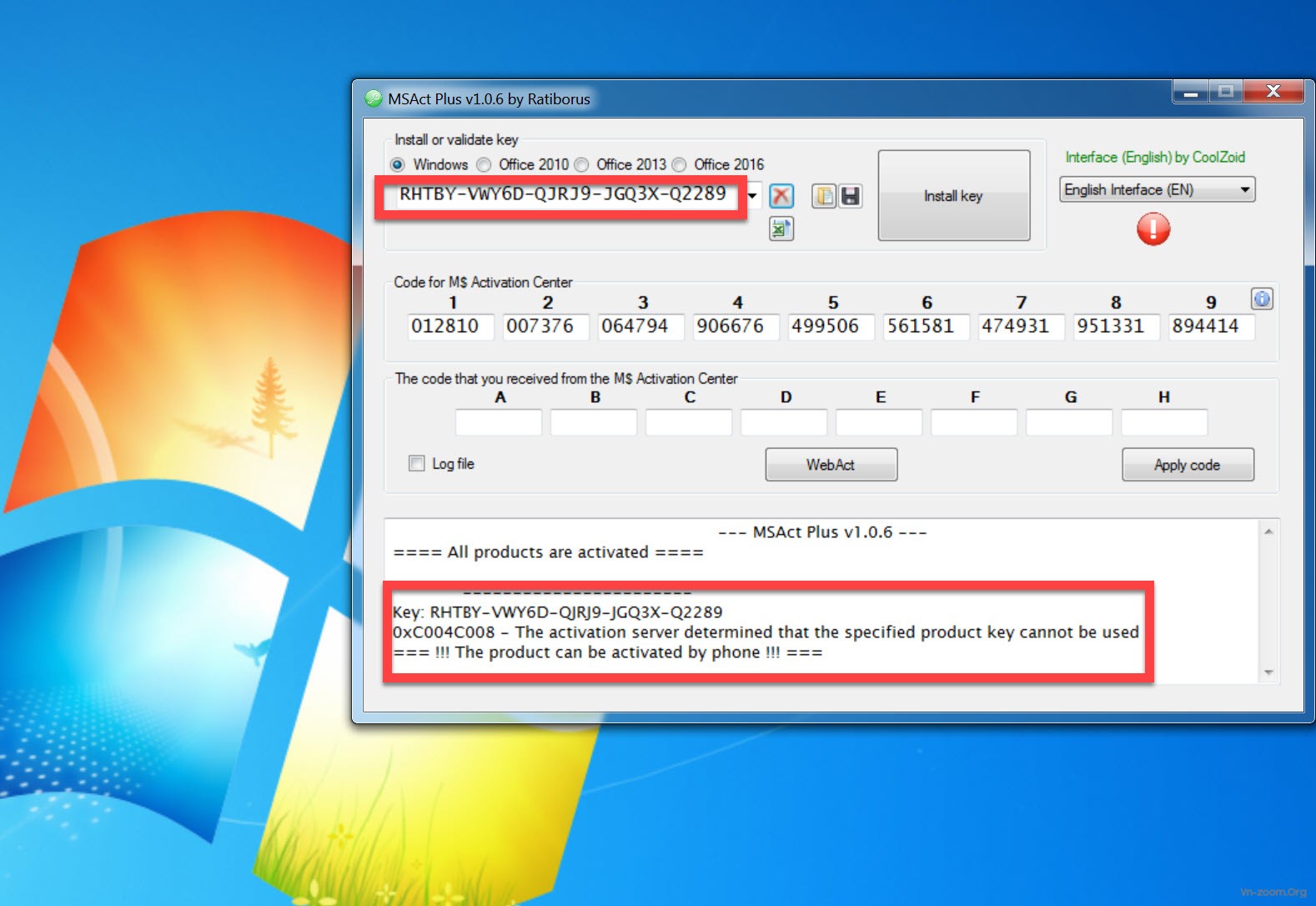
Task: Select the Office 2010 radio button
Action: tap(484, 164)
